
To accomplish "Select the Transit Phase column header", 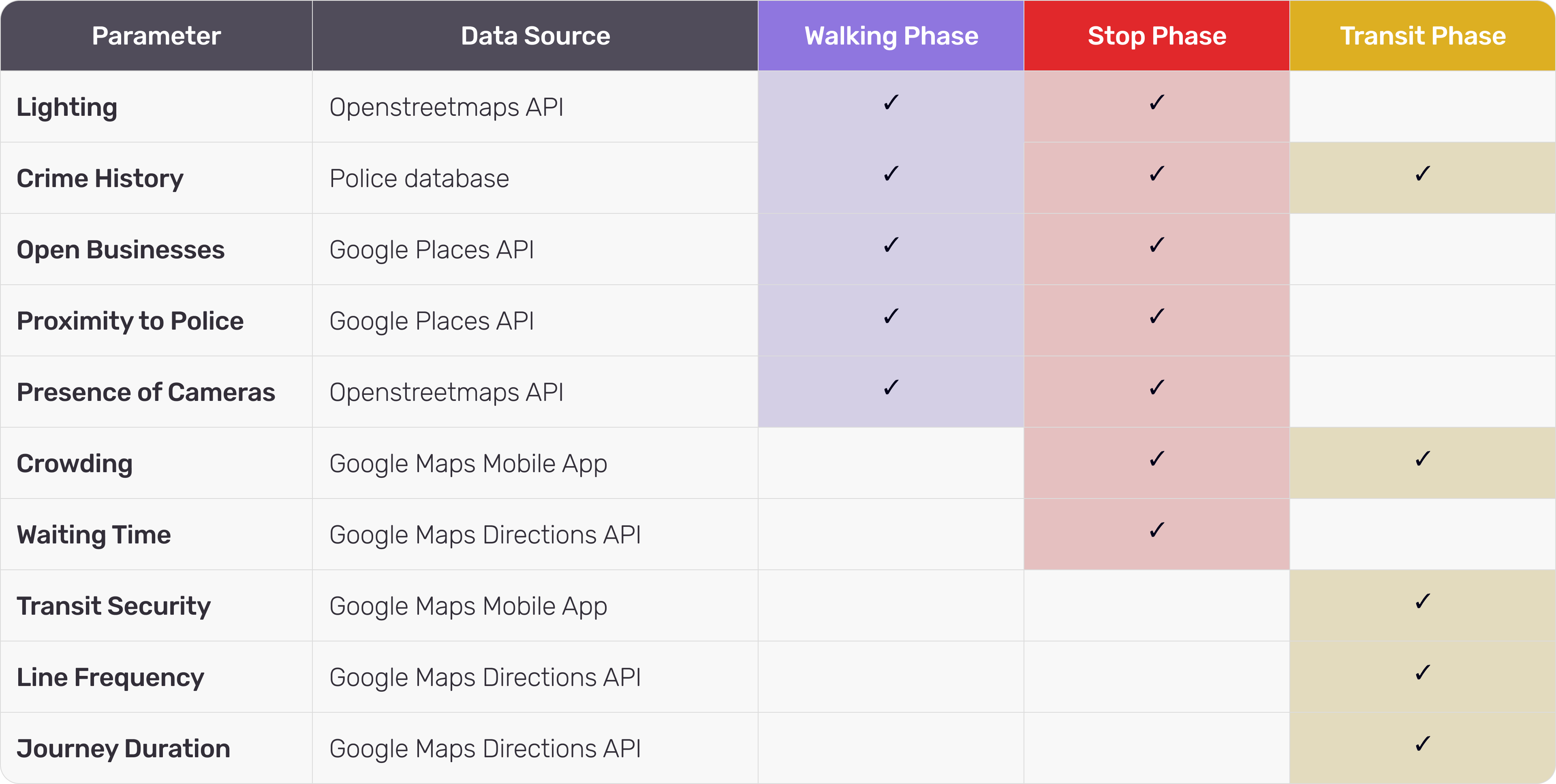I will [1423, 36].
